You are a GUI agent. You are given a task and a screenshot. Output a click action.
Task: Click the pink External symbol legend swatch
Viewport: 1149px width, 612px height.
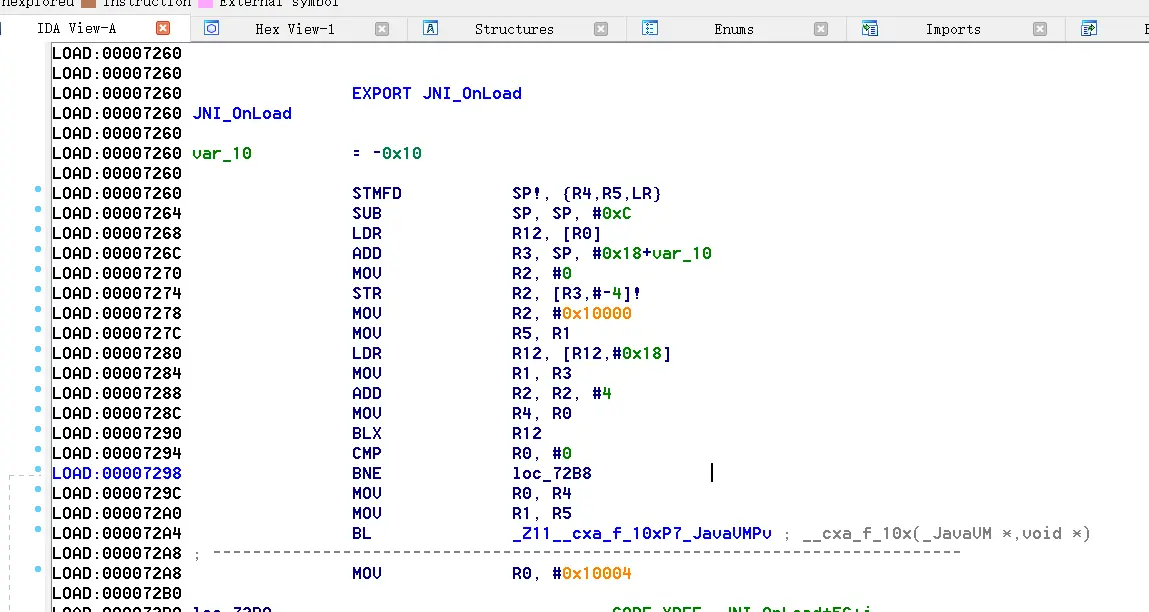204,3
